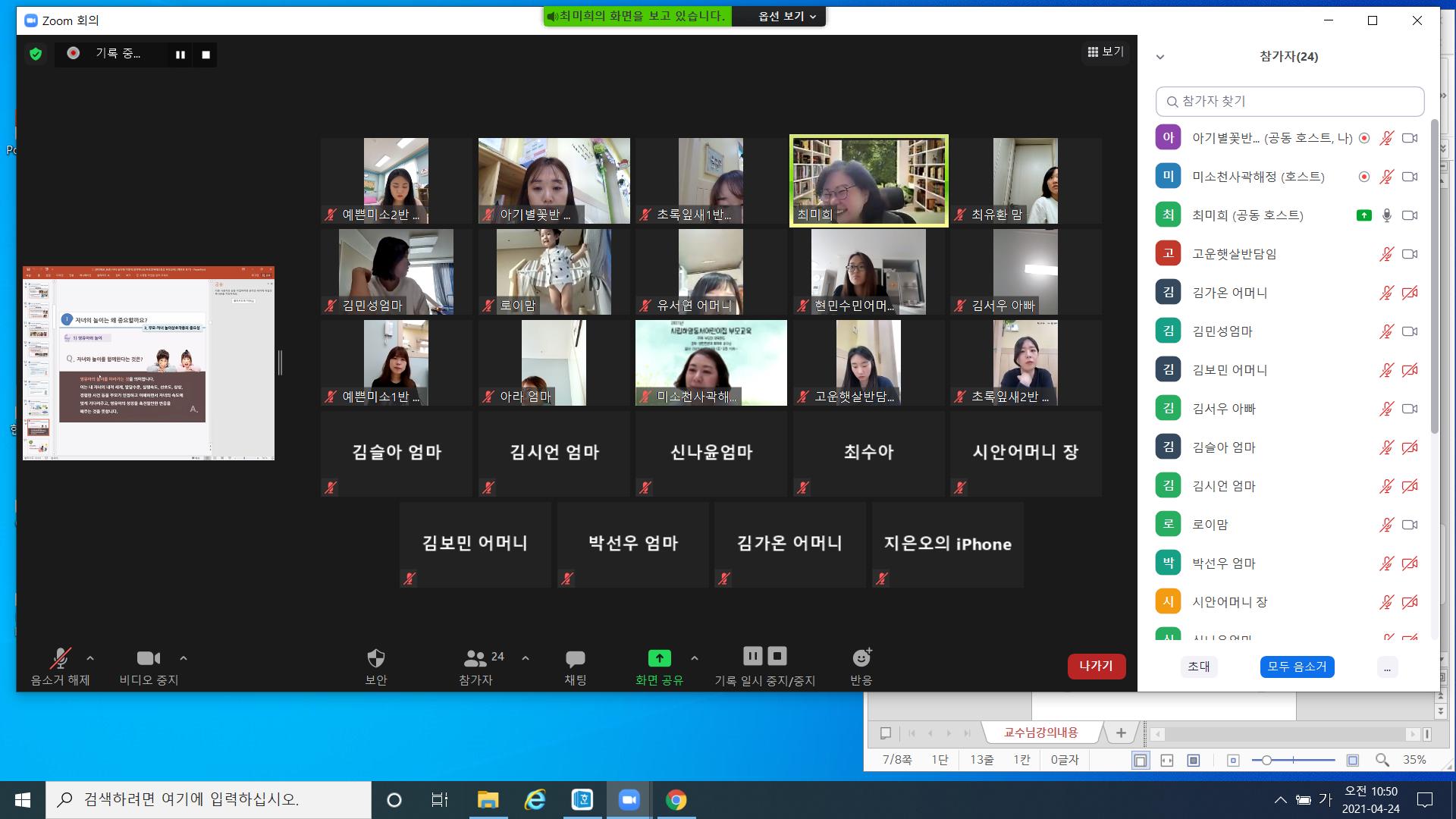Open the Reactions smiley icon
1456x819 pixels.
click(861, 658)
